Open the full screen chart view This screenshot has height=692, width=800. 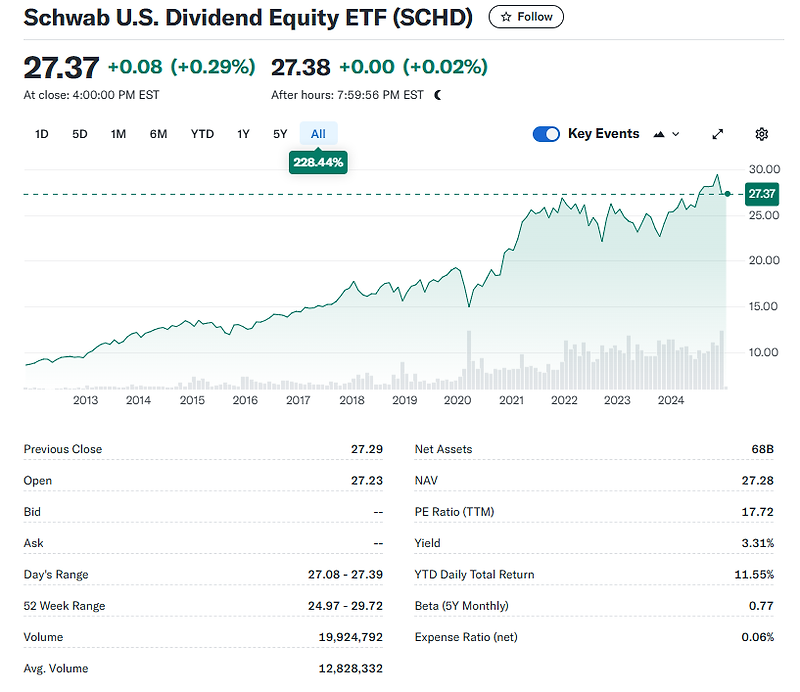point(717,134)
